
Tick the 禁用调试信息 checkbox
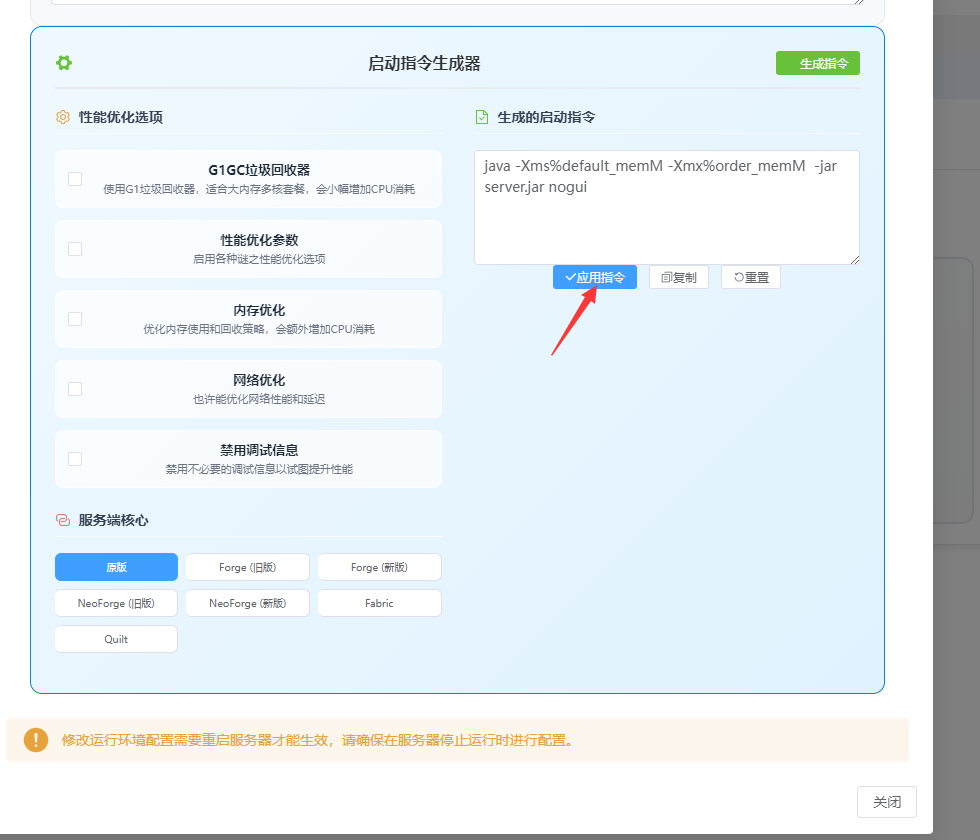(75, 459)
